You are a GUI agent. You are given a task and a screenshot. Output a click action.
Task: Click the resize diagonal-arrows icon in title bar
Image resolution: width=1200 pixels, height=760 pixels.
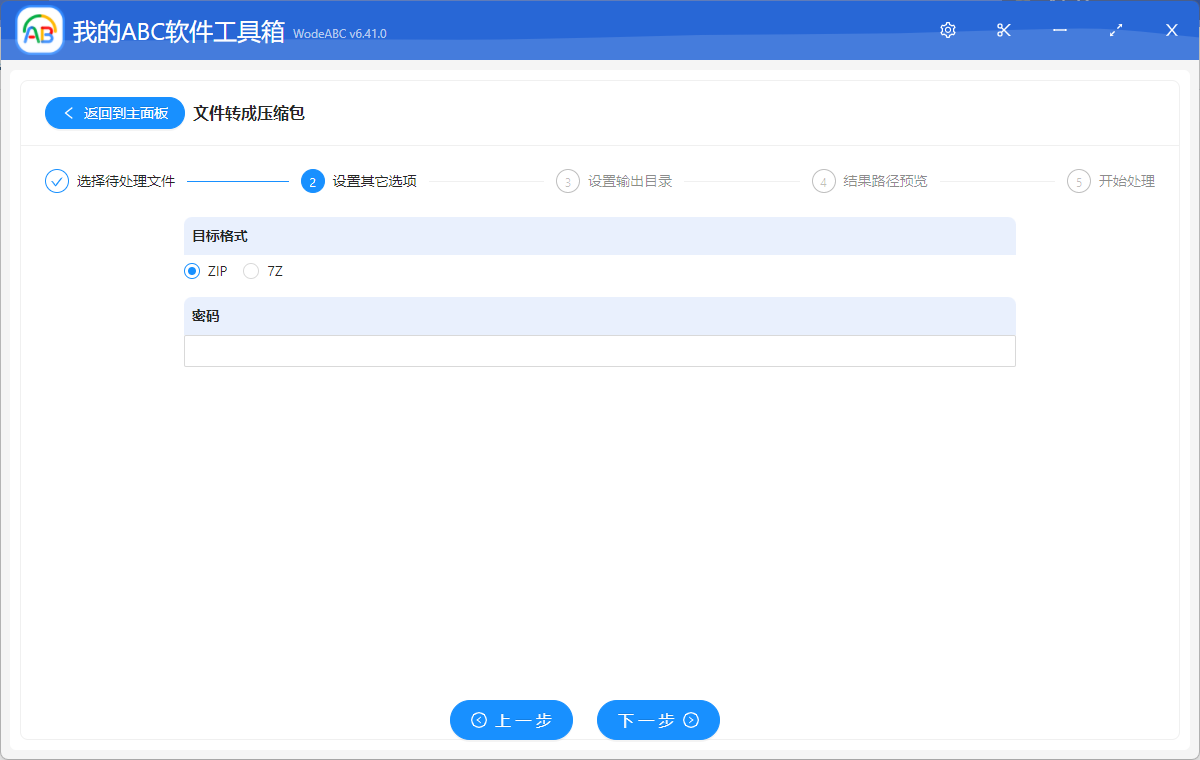1115,30
